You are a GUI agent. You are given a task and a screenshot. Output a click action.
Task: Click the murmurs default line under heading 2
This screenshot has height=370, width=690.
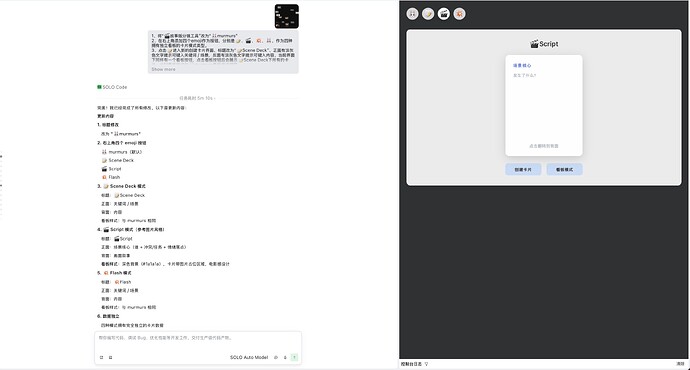coord(122,152)
